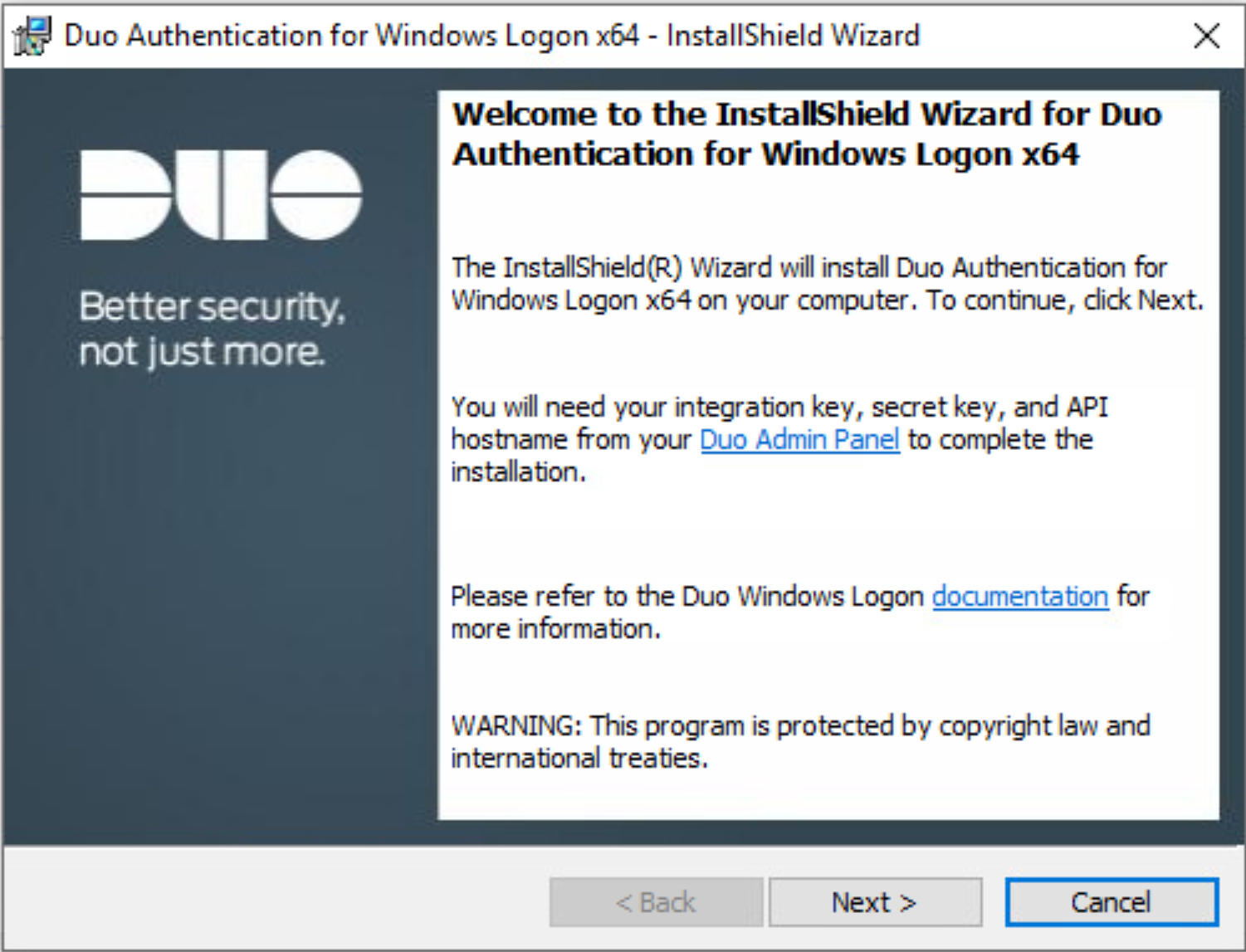Click the 'To continue, click Next' paragraph
Image resolution: width=1246 pixels, height=952 pixels.
pyautogui.click(x=827, y=283)
